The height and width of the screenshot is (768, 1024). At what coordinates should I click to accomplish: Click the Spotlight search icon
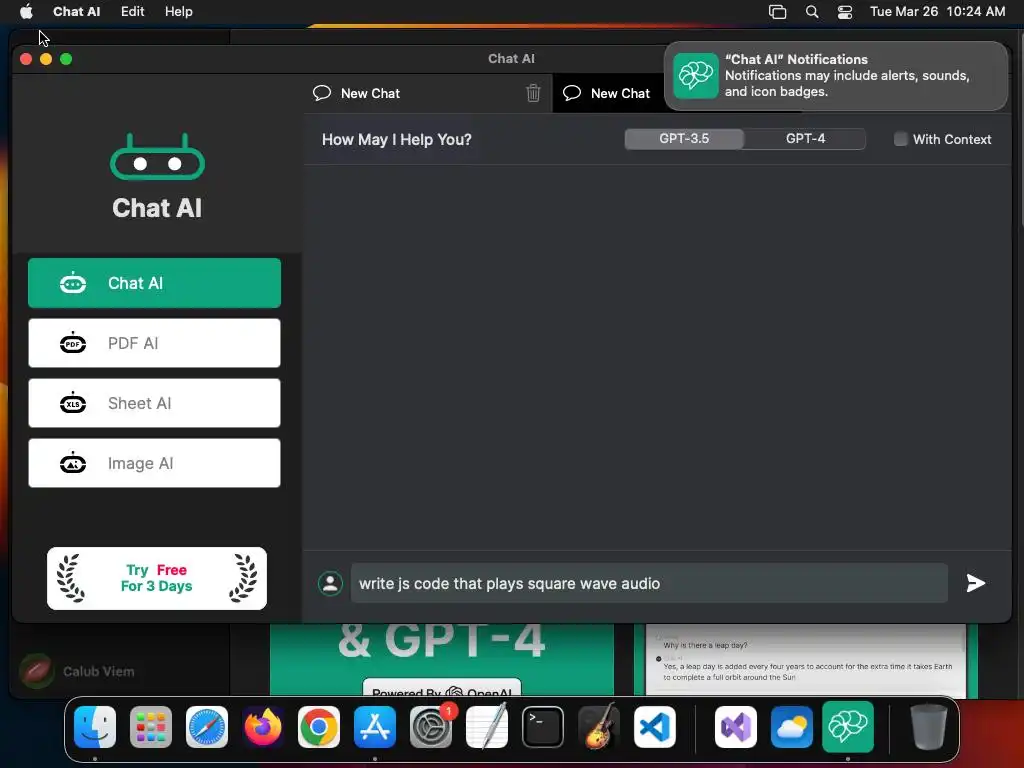click(812, 12)
